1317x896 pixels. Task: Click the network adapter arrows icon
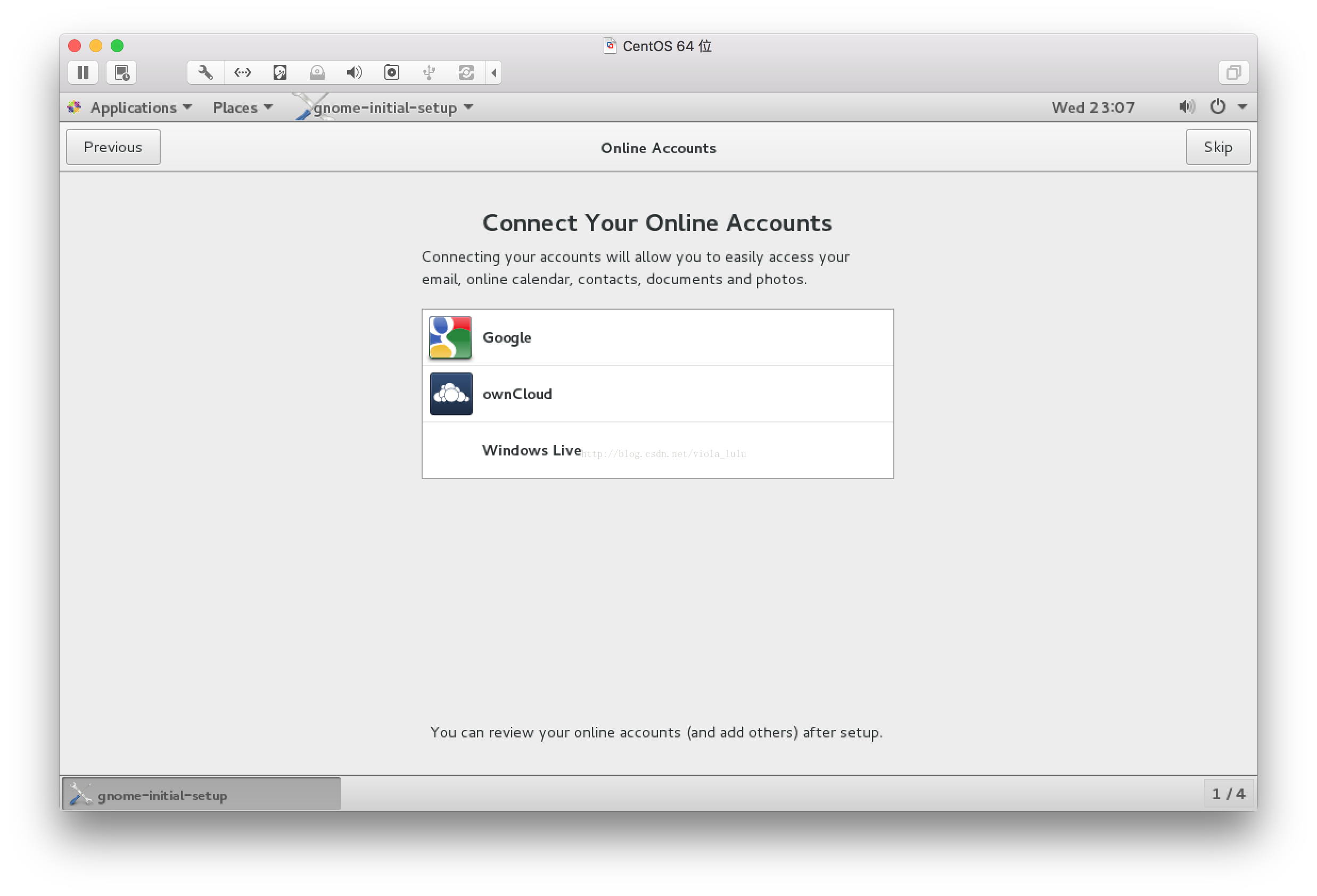click(x=243, y=72)
